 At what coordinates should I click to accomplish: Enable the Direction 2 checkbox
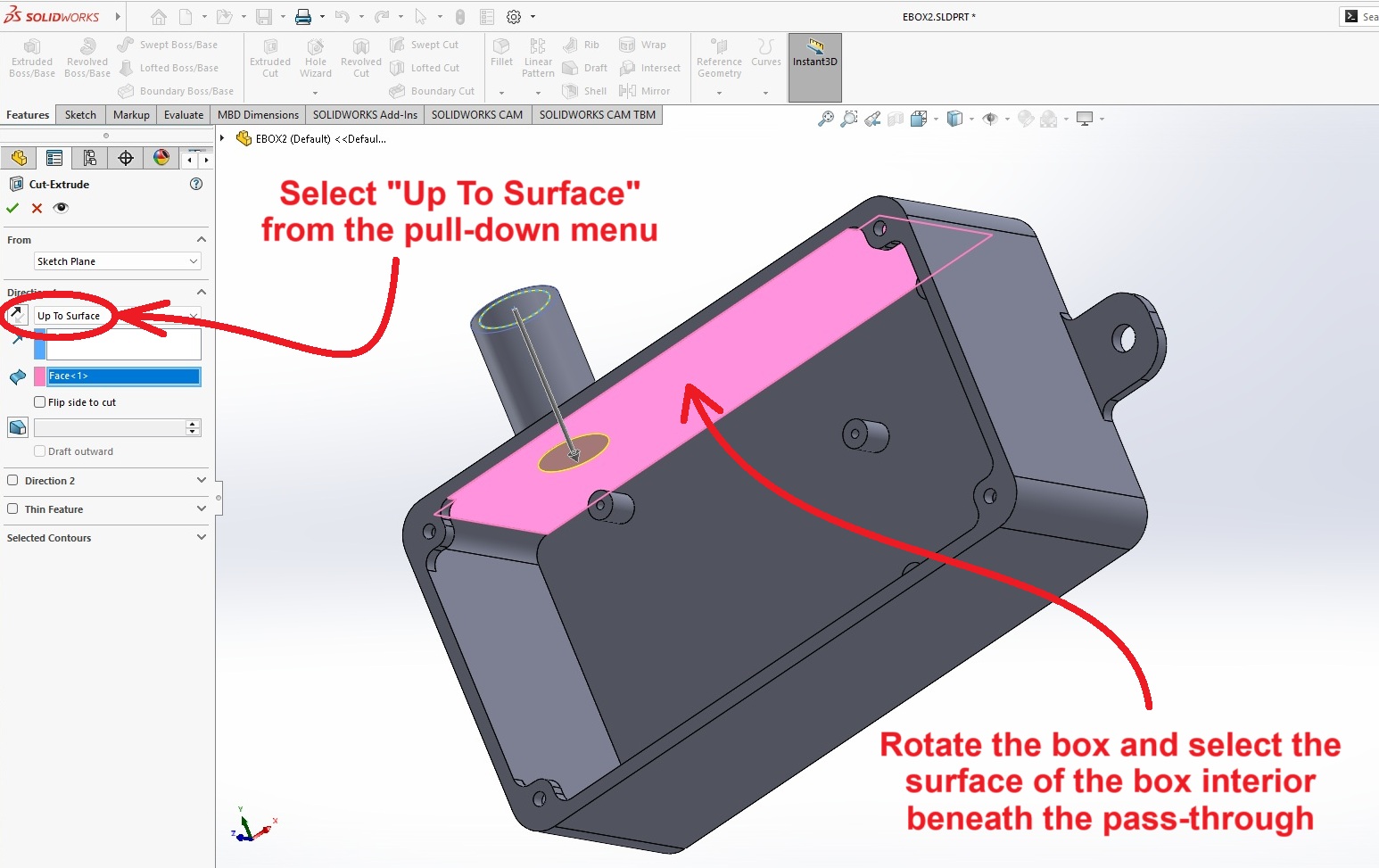coord(12,480)
